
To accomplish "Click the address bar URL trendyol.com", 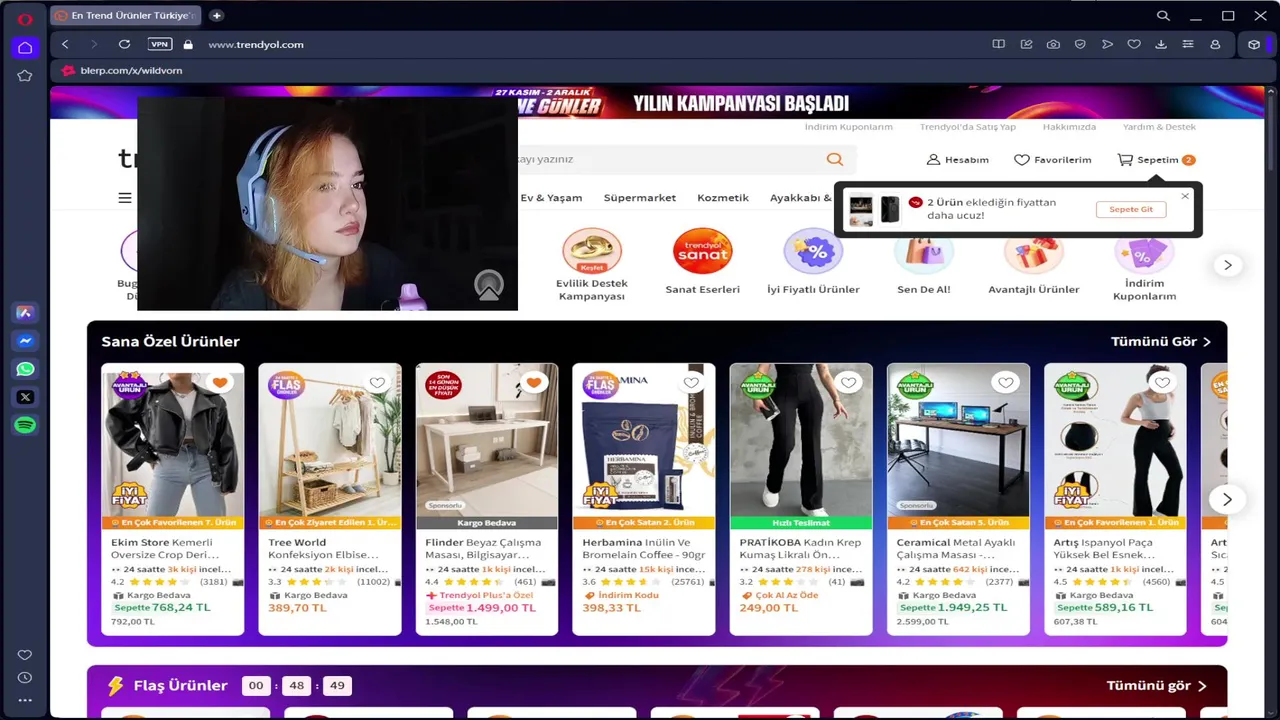I will (256, 44).
